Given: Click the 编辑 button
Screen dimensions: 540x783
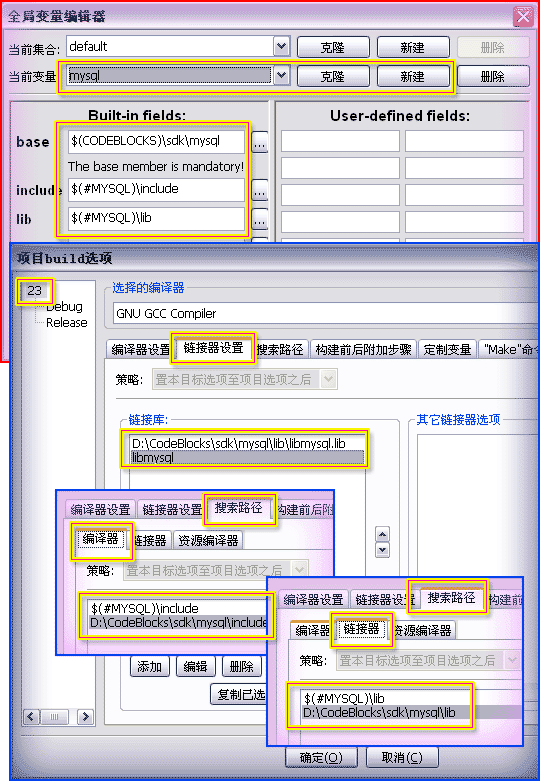Looking at the screenshot, I should click(x=195, y=667).
